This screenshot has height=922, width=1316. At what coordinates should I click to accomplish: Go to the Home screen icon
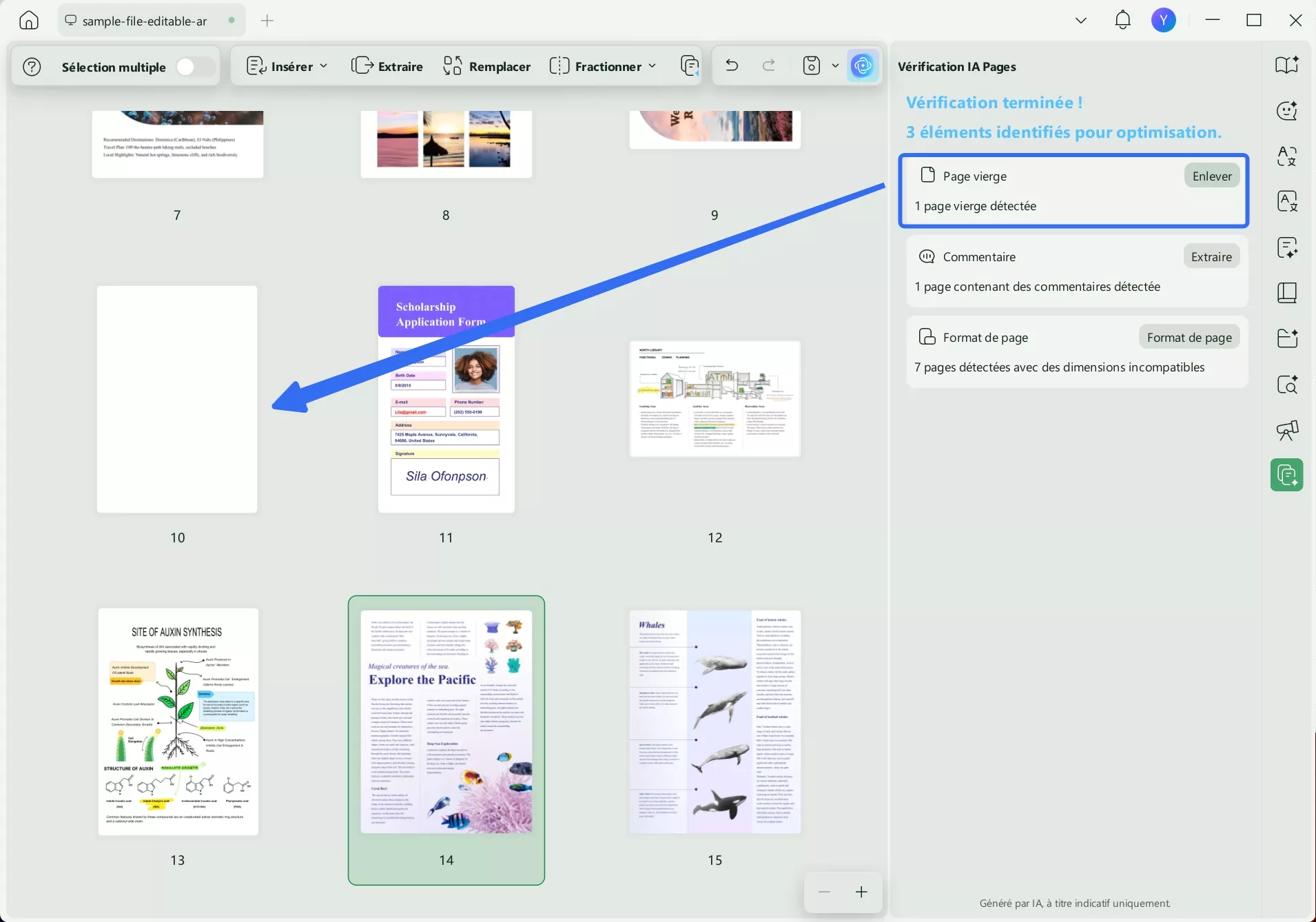(29, 21)
